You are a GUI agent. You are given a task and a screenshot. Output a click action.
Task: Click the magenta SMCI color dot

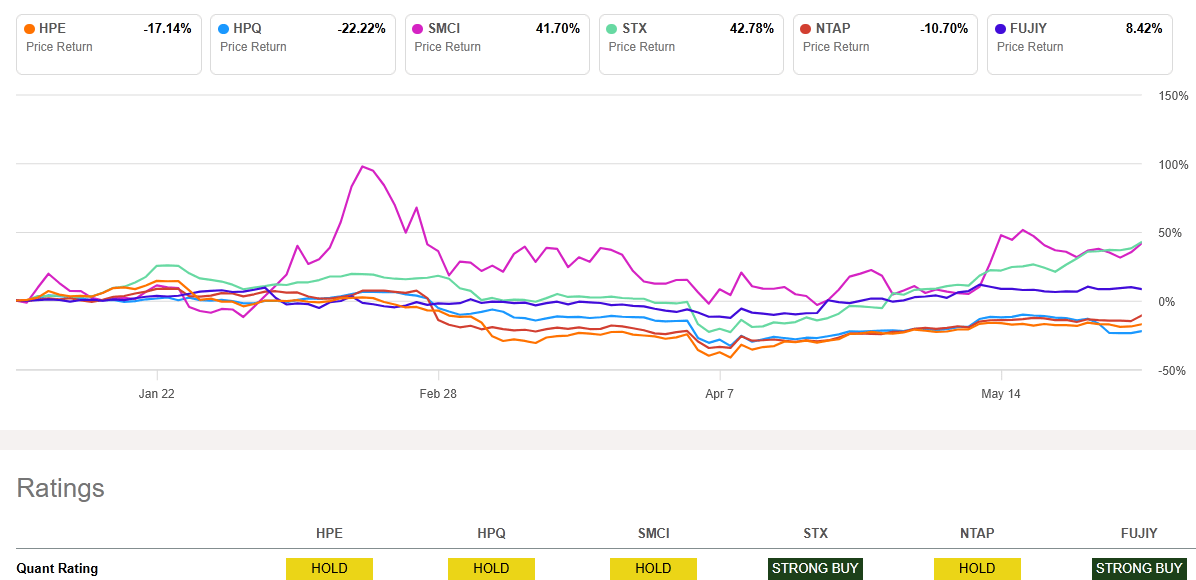pyautogui.click(x=418, y=29)
